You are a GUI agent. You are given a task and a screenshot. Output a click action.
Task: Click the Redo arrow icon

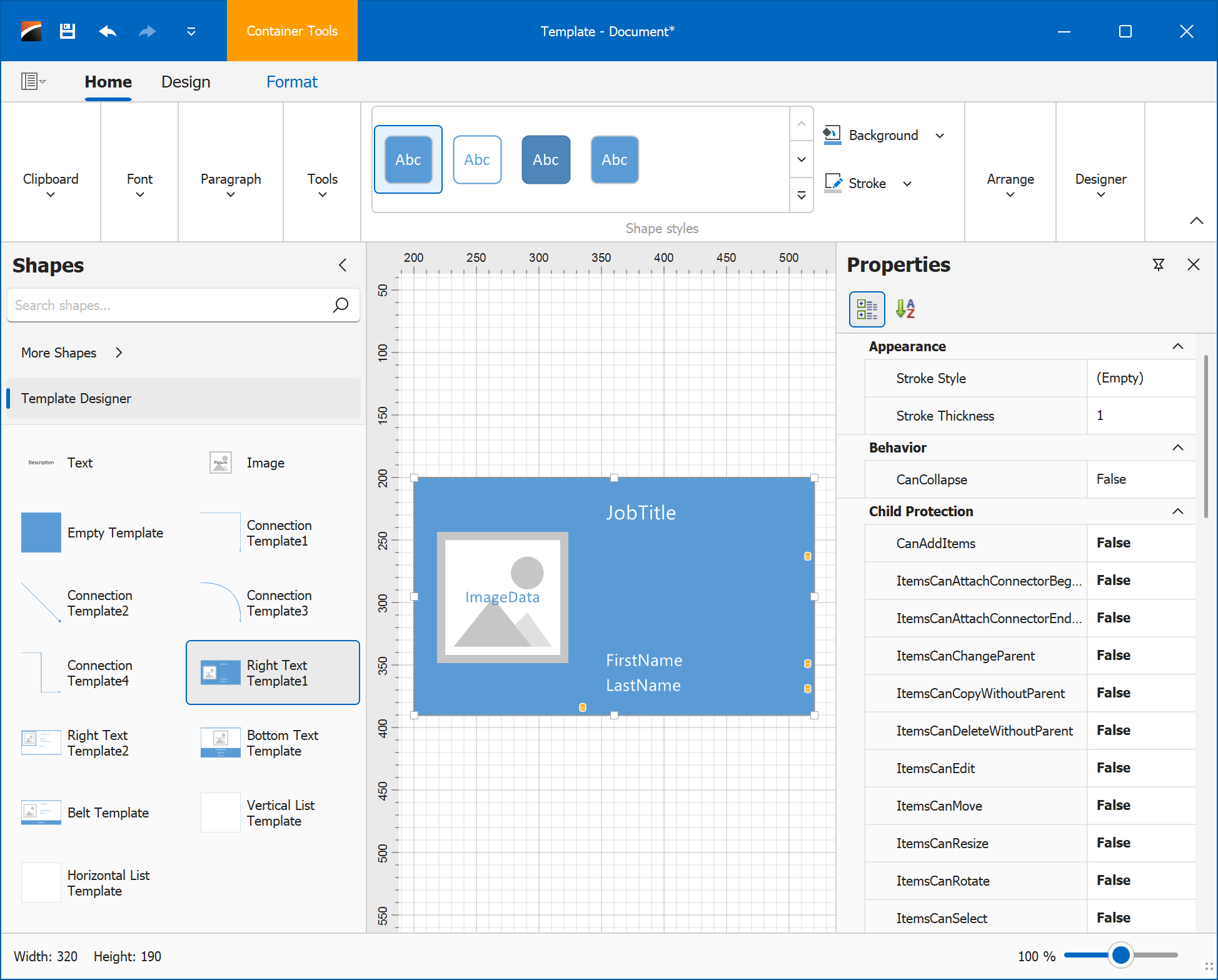pyautogui.click(x=148, y=31)
